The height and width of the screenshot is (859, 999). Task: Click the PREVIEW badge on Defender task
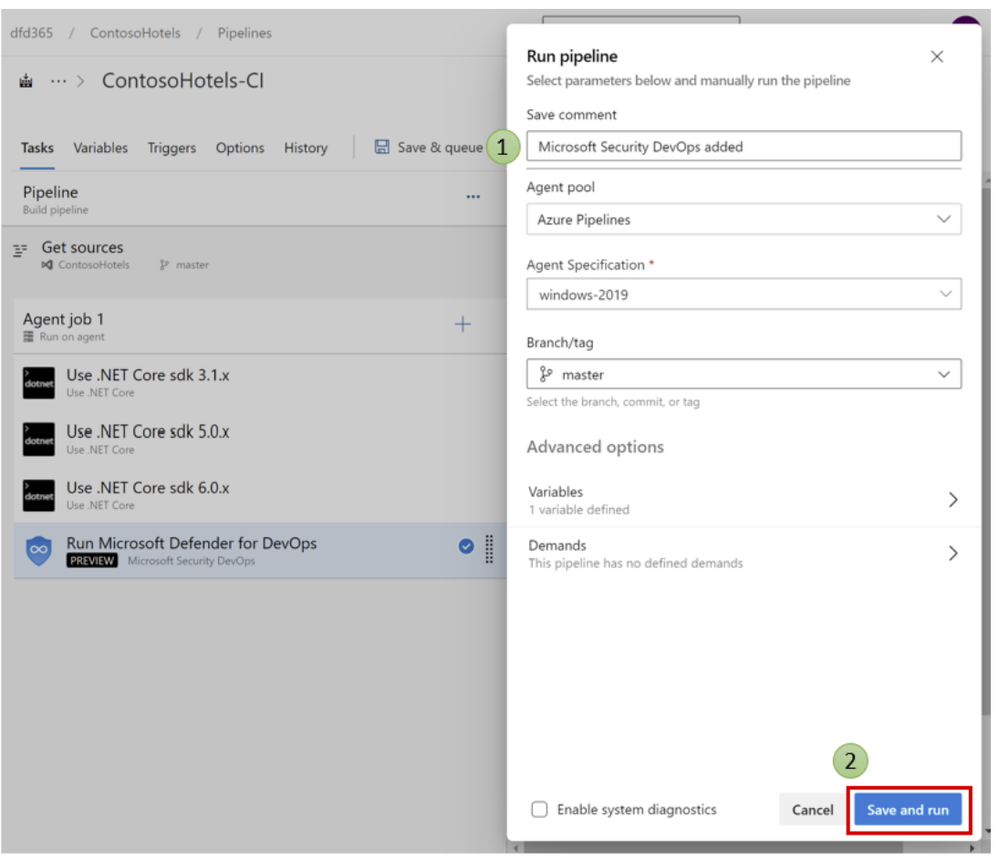tap(92, 561)
